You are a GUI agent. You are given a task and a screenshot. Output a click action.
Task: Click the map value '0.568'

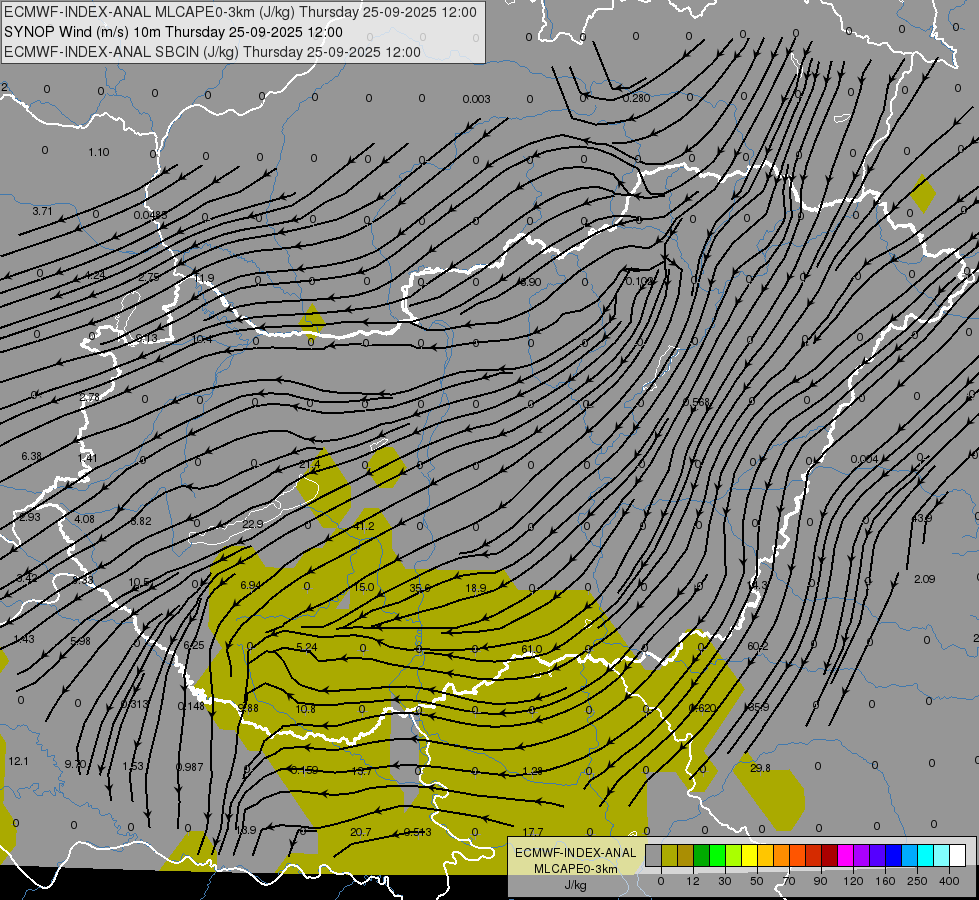(x=697, y=402)
